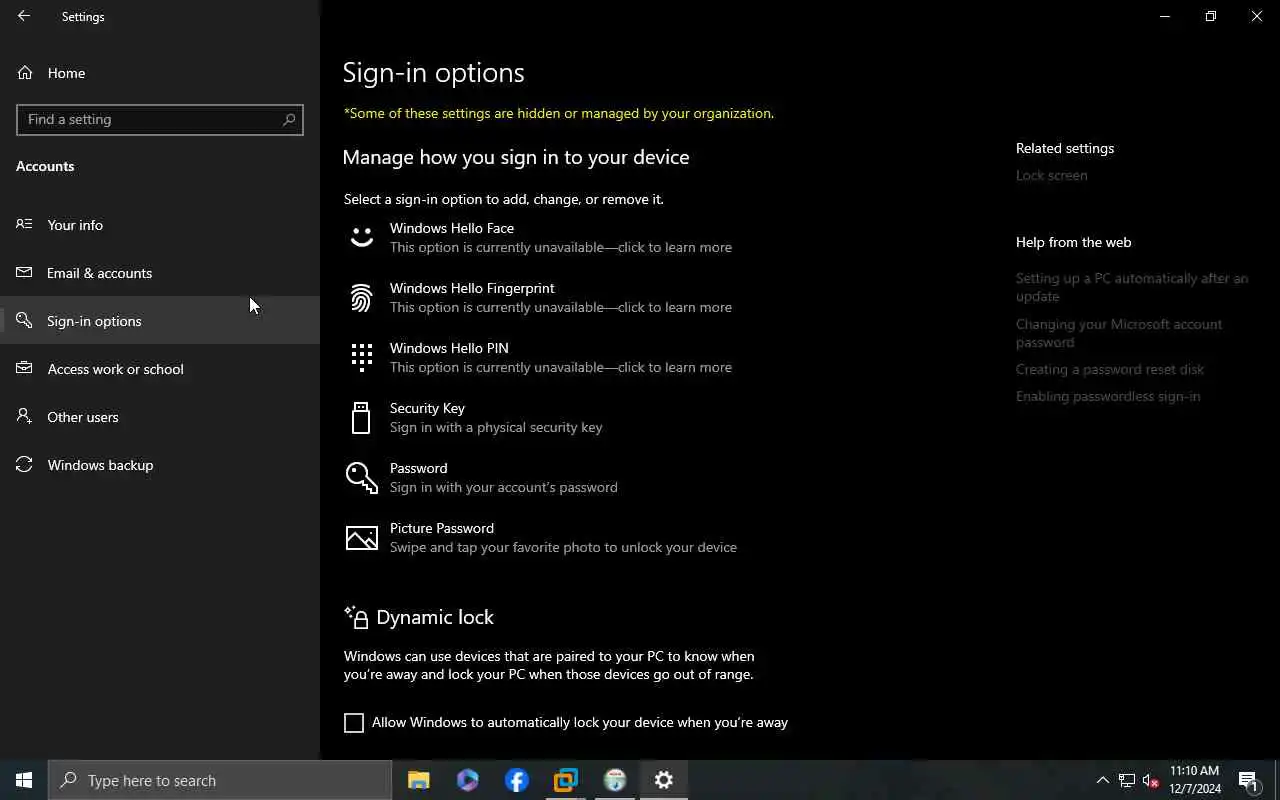Click the Windows backup sync icon
Screen dimensions: 1280x800
click(x=24, y=464)
